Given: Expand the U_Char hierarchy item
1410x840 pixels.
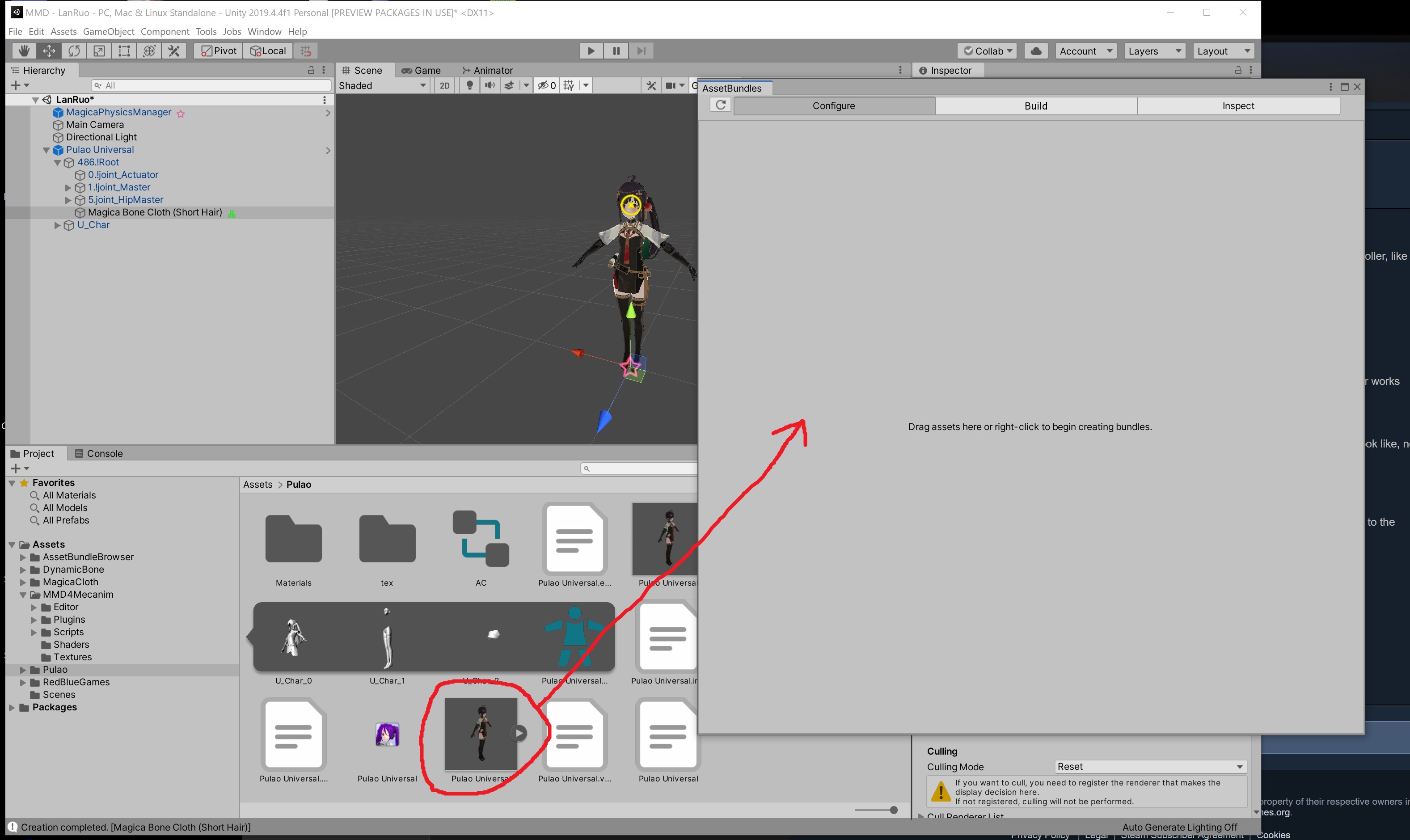Looking at the screenshot, I should pyautogui.click(x=57, y=225).
